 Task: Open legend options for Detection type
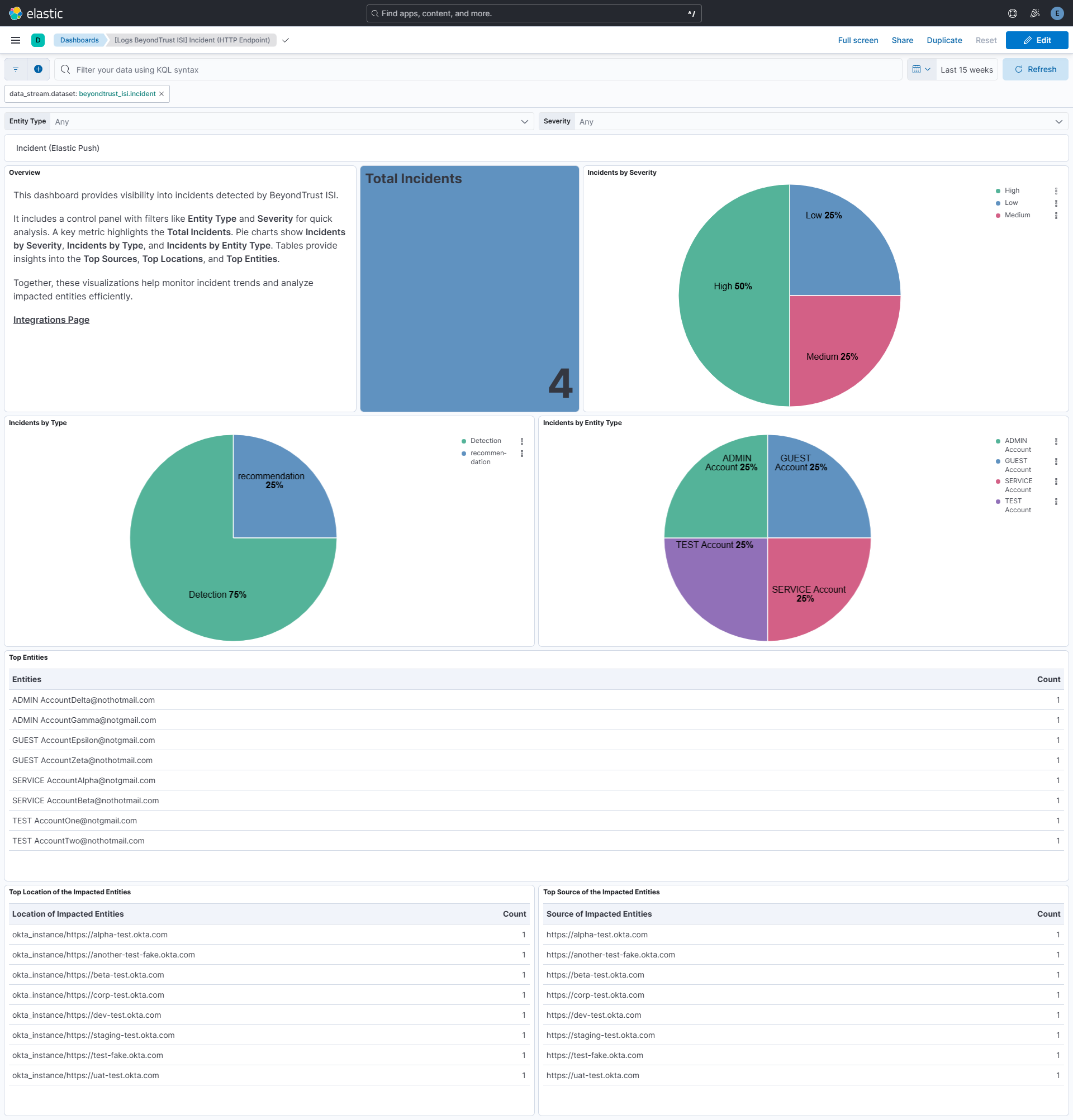coord(521,441)
